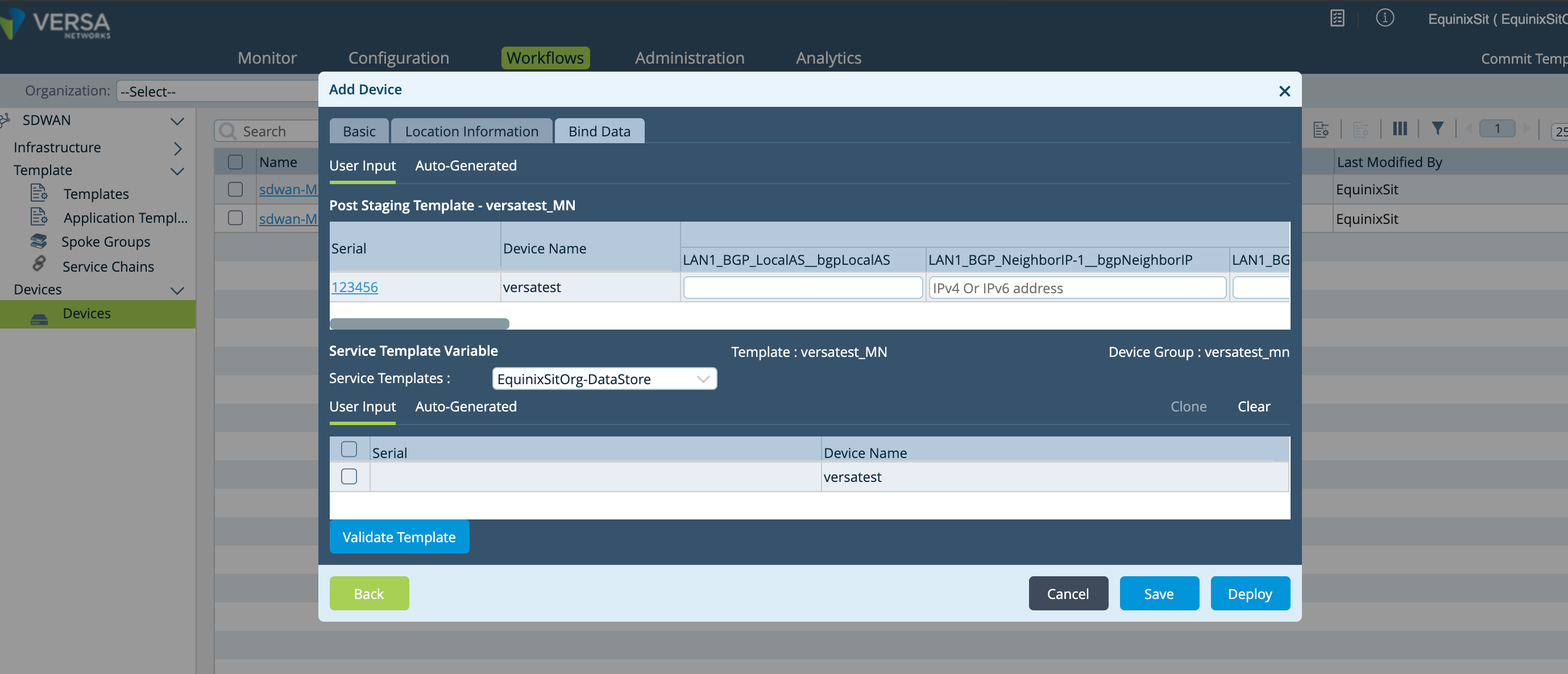
Task: Click the tasks list icon in top header
Action: 1337,18
